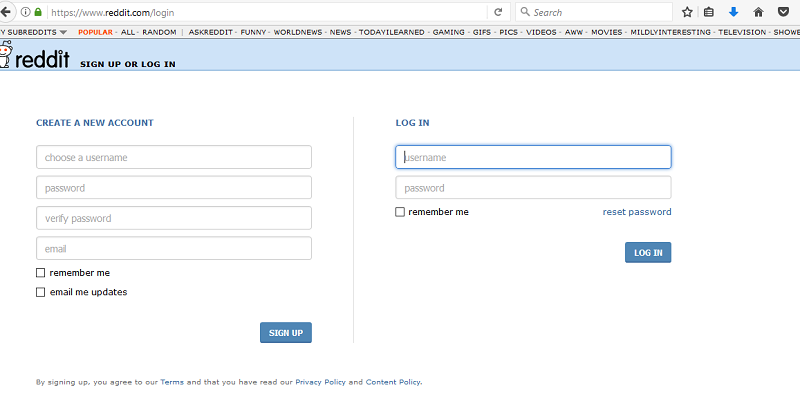The height and width of the screenshot is (410, 800).
Task: Bookmark this page with the star icon
Action: coord(687,12)
